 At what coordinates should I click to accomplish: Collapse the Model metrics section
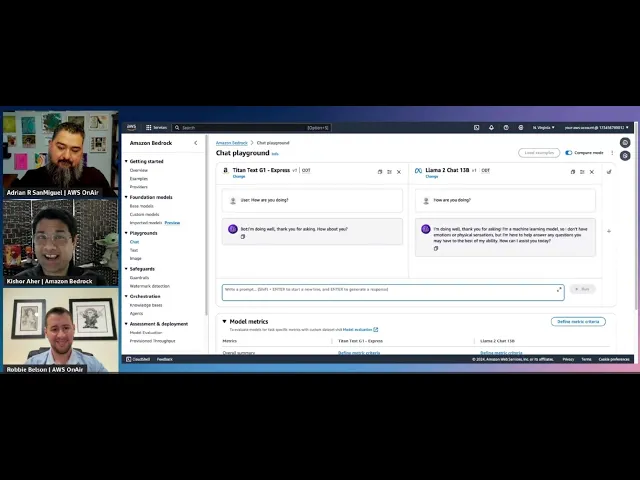[224, 322]
